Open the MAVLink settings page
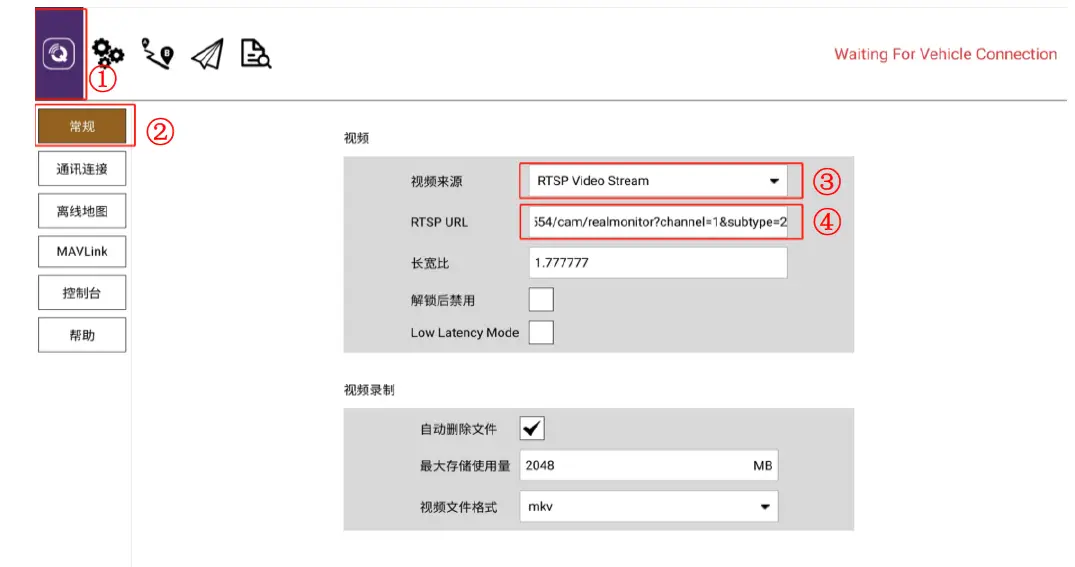 point(82,251)
